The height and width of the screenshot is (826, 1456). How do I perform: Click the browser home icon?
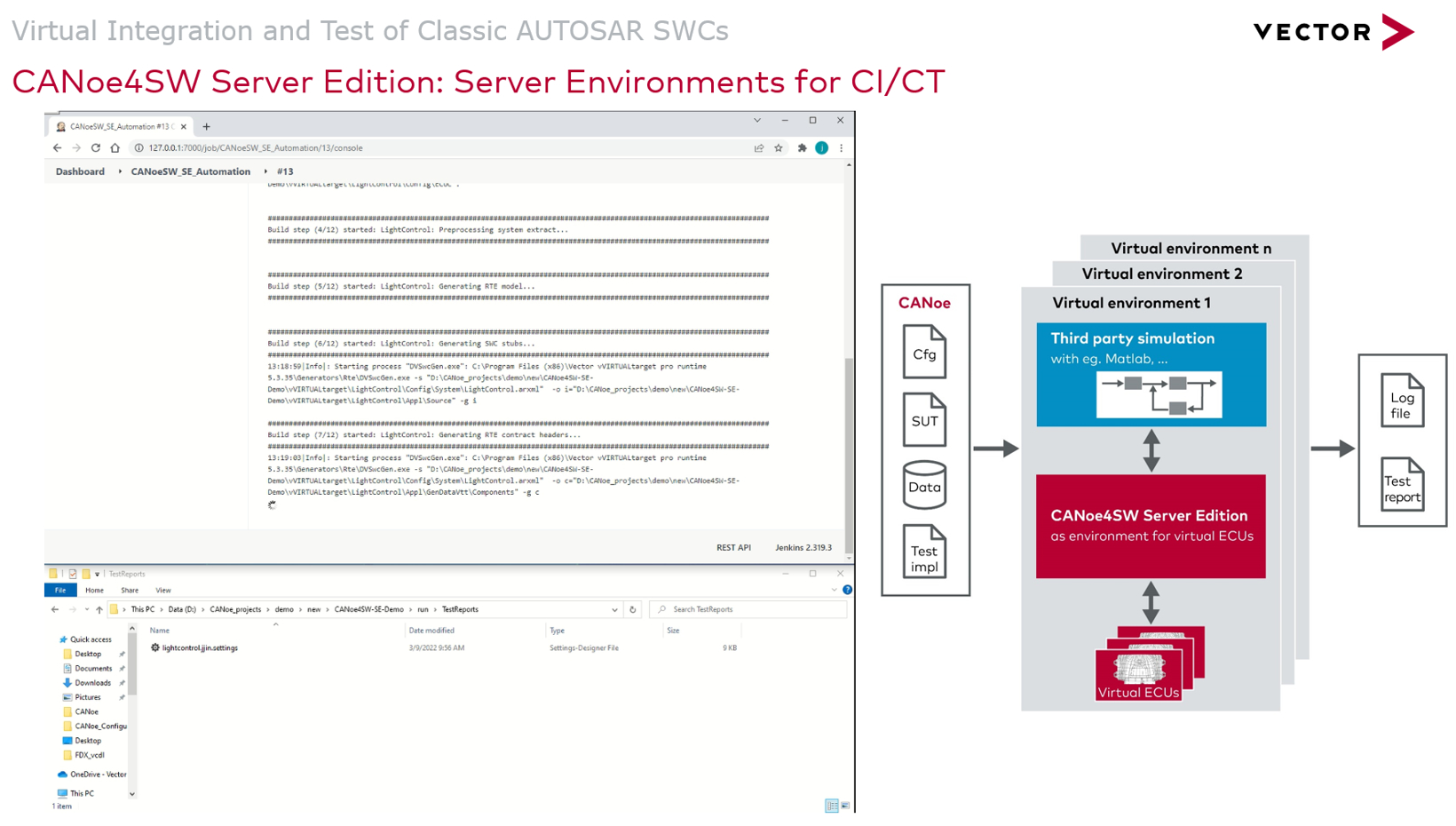click(115, 148)
